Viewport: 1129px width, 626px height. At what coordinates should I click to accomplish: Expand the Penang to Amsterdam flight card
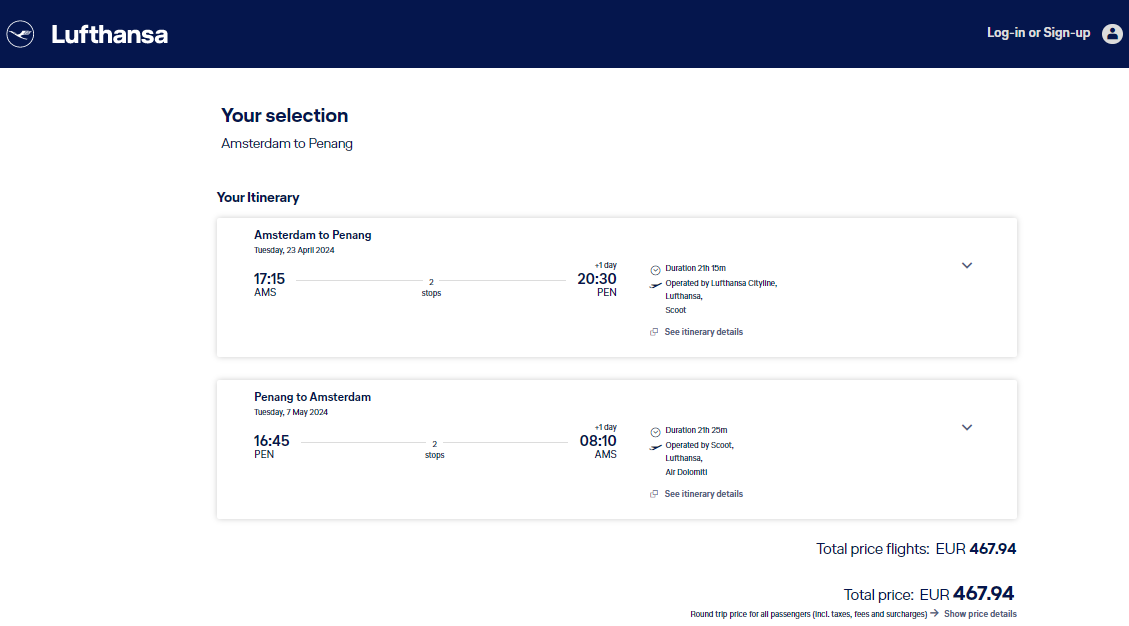coord(967,427)
